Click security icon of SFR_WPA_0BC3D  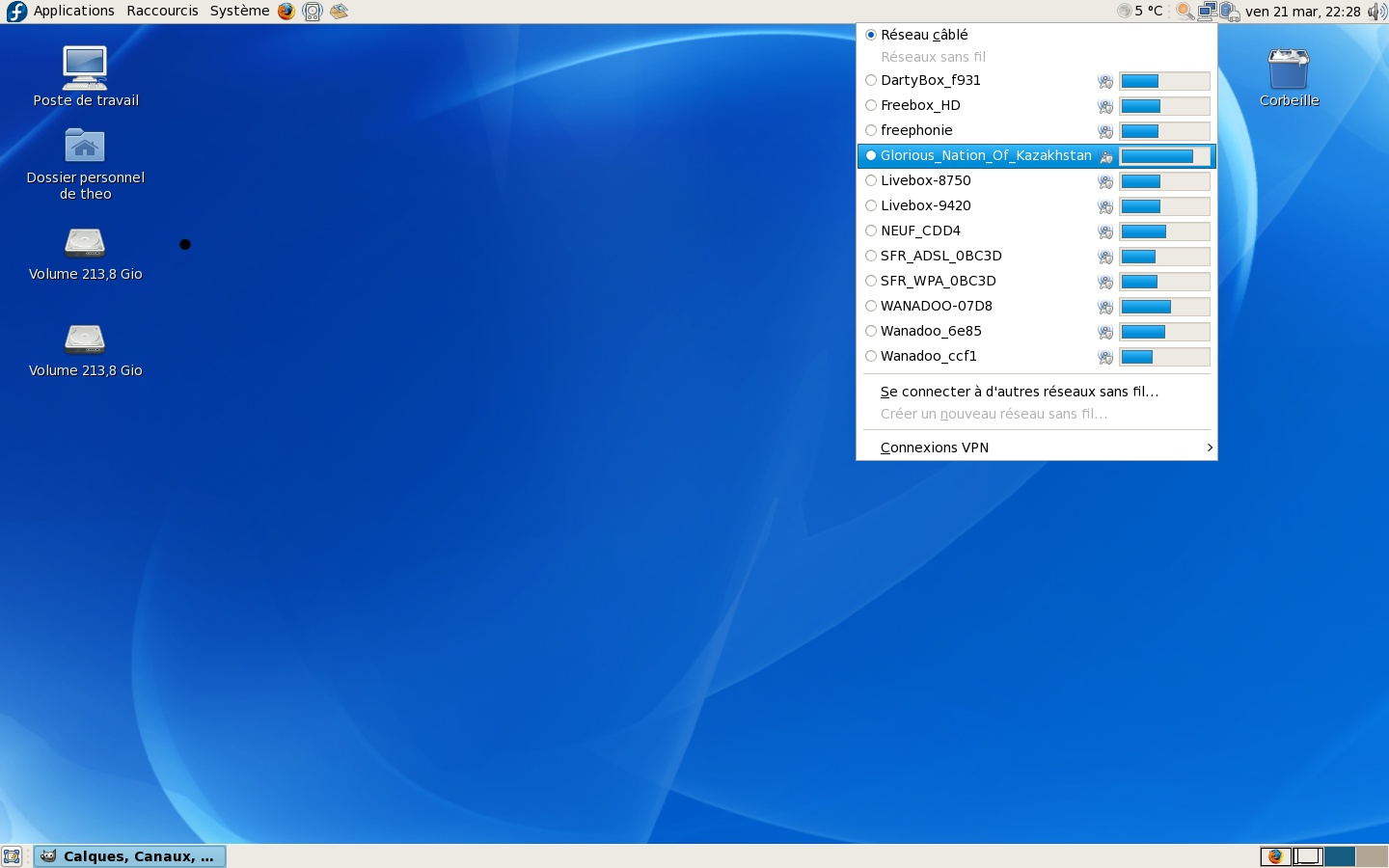coord(1105,282)
